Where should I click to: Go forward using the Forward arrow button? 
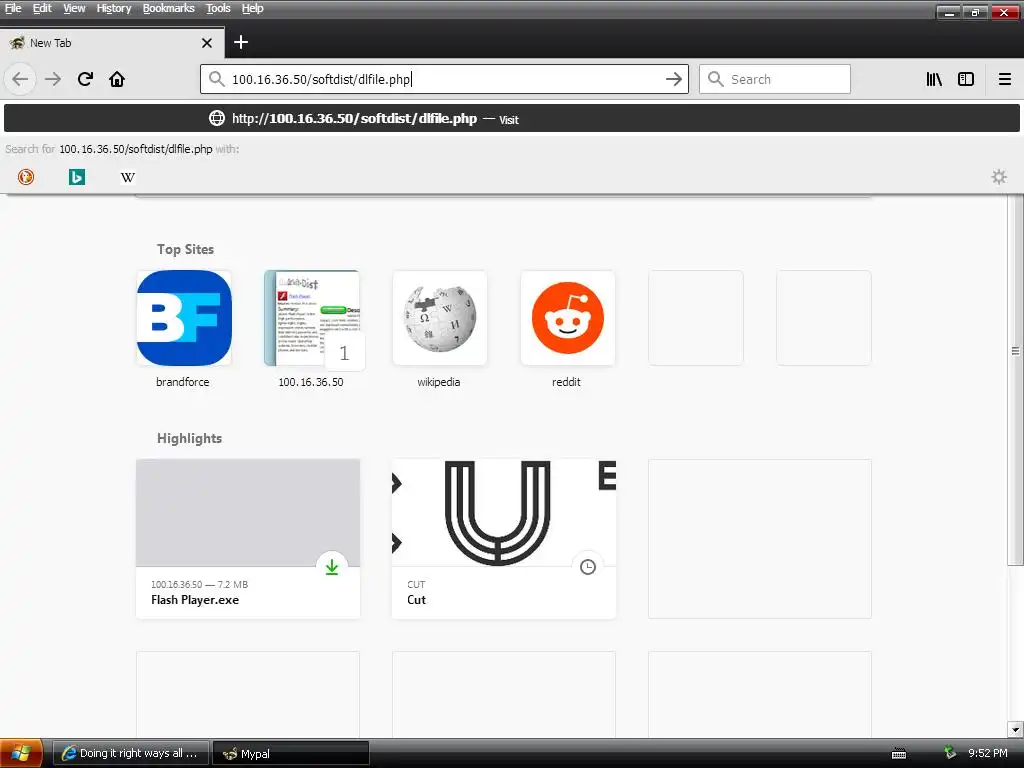point(53,79)
